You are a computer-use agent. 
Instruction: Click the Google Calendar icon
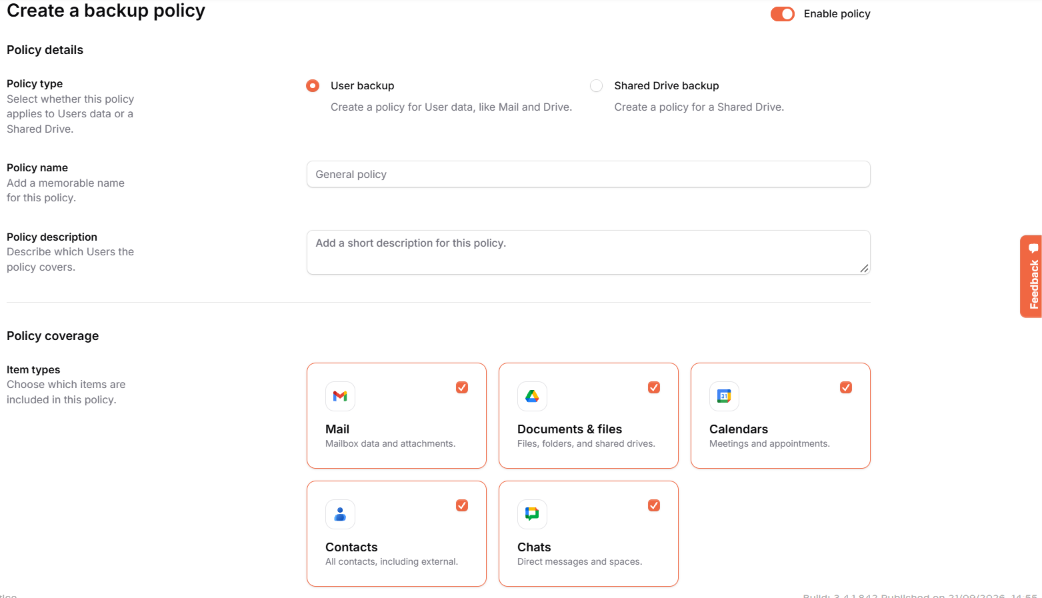click(x=724, y=396)
